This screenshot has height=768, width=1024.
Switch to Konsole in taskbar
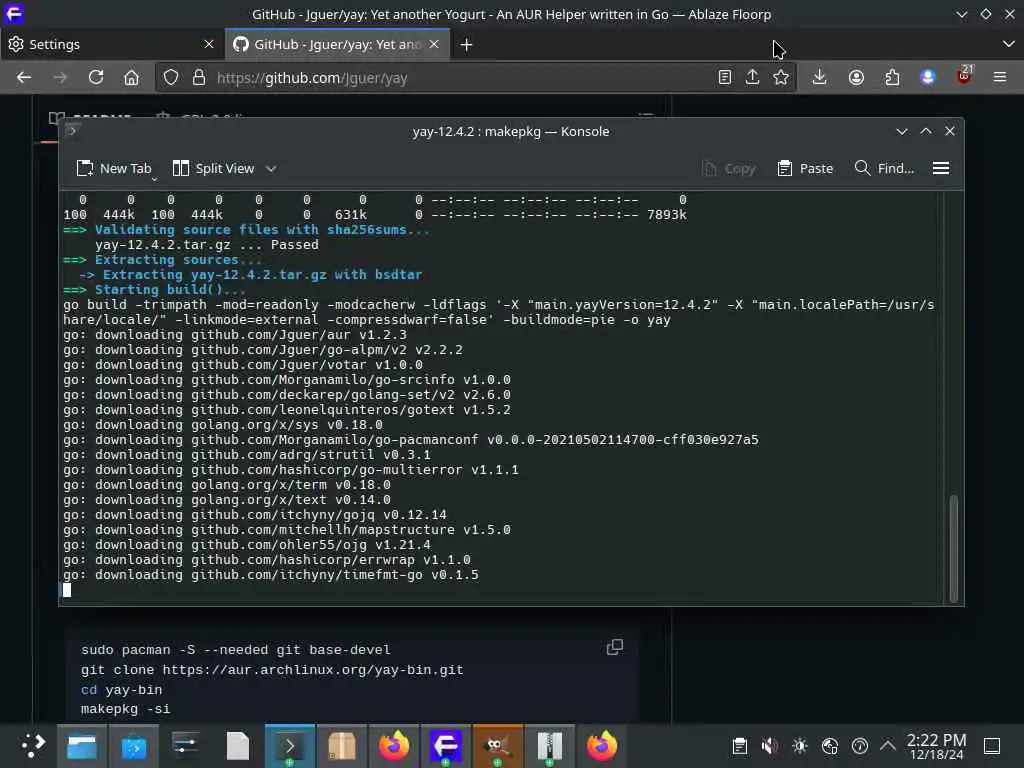290,746
